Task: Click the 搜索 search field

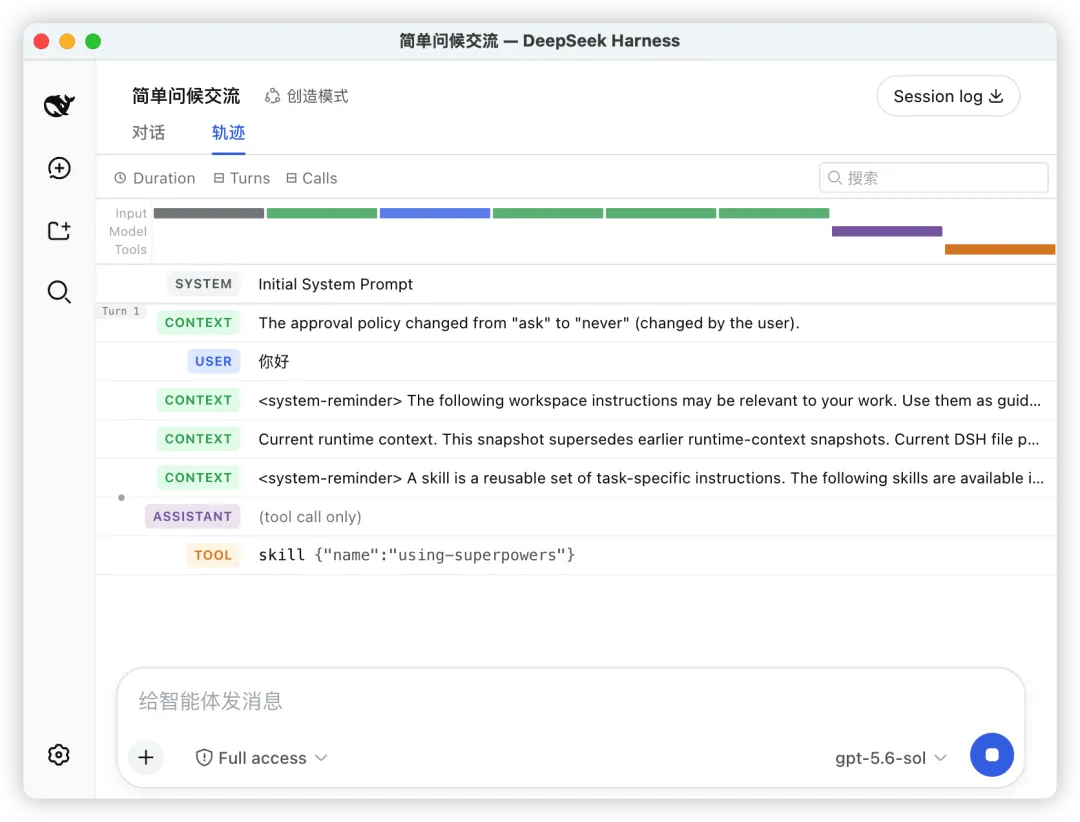Action: [x=933, y=178]
